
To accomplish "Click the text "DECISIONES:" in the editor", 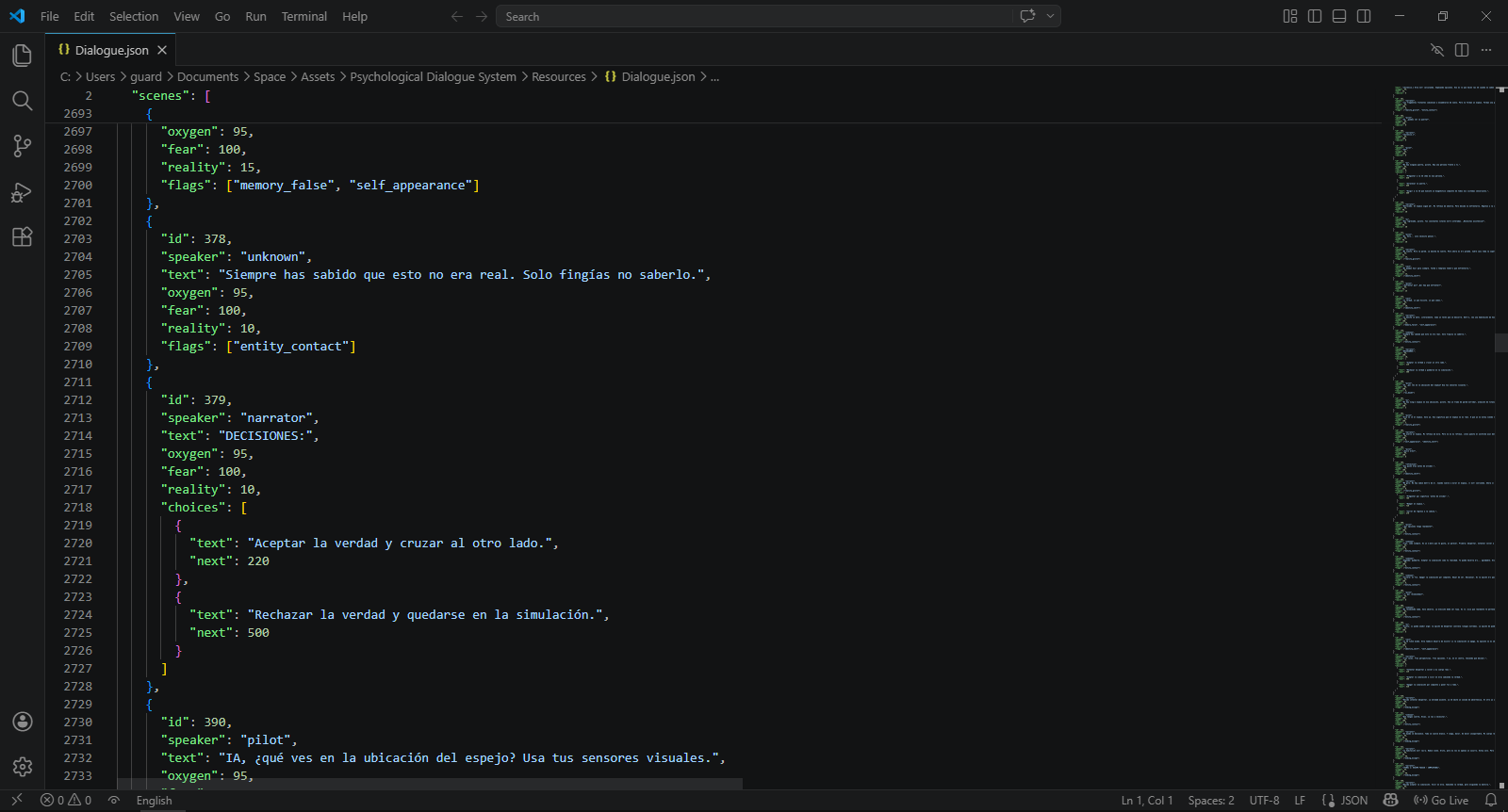I will click(x=269, y=436).
